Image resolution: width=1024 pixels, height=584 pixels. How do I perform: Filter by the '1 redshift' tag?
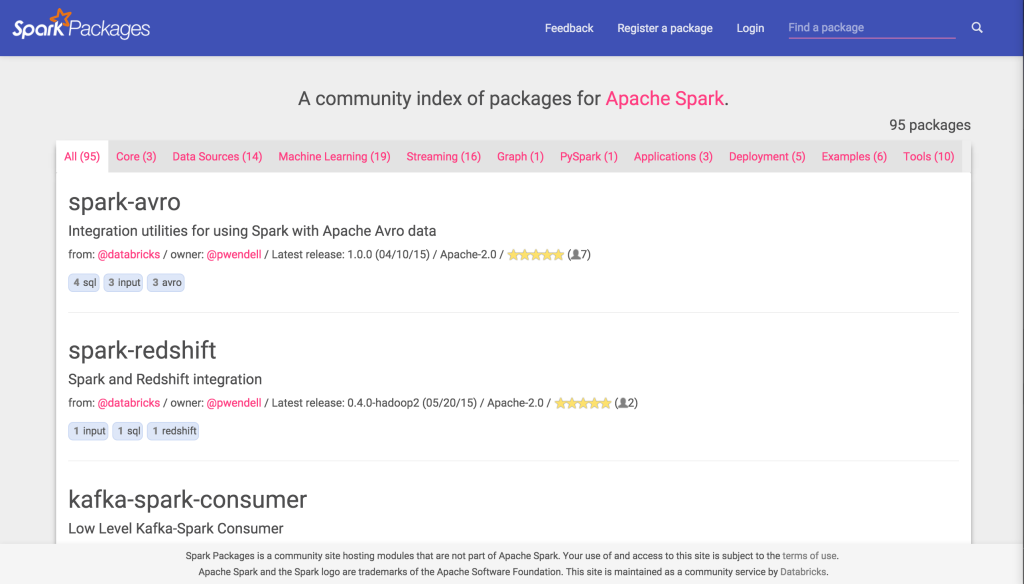(x=173, y=431)
